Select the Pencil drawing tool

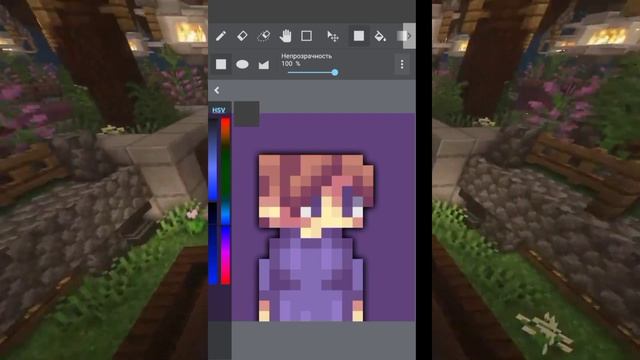tap(221, 36)
